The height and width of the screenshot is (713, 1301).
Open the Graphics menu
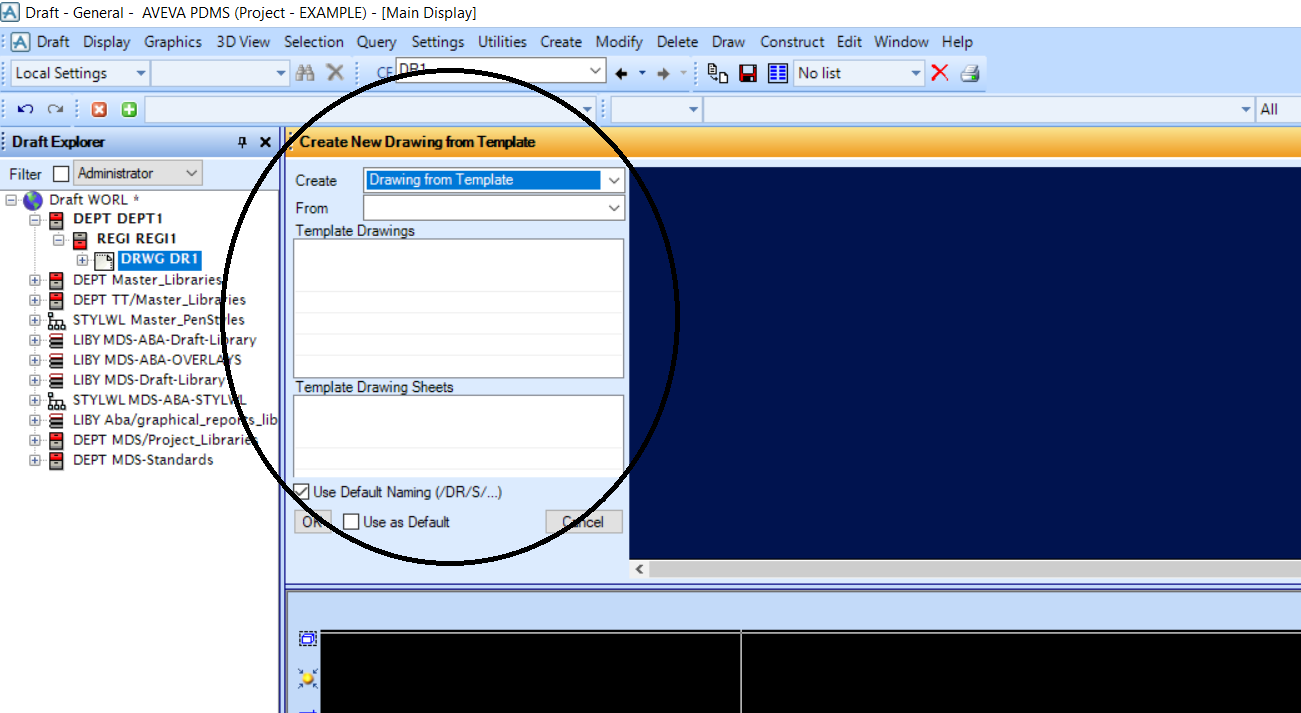pos(173,42)
